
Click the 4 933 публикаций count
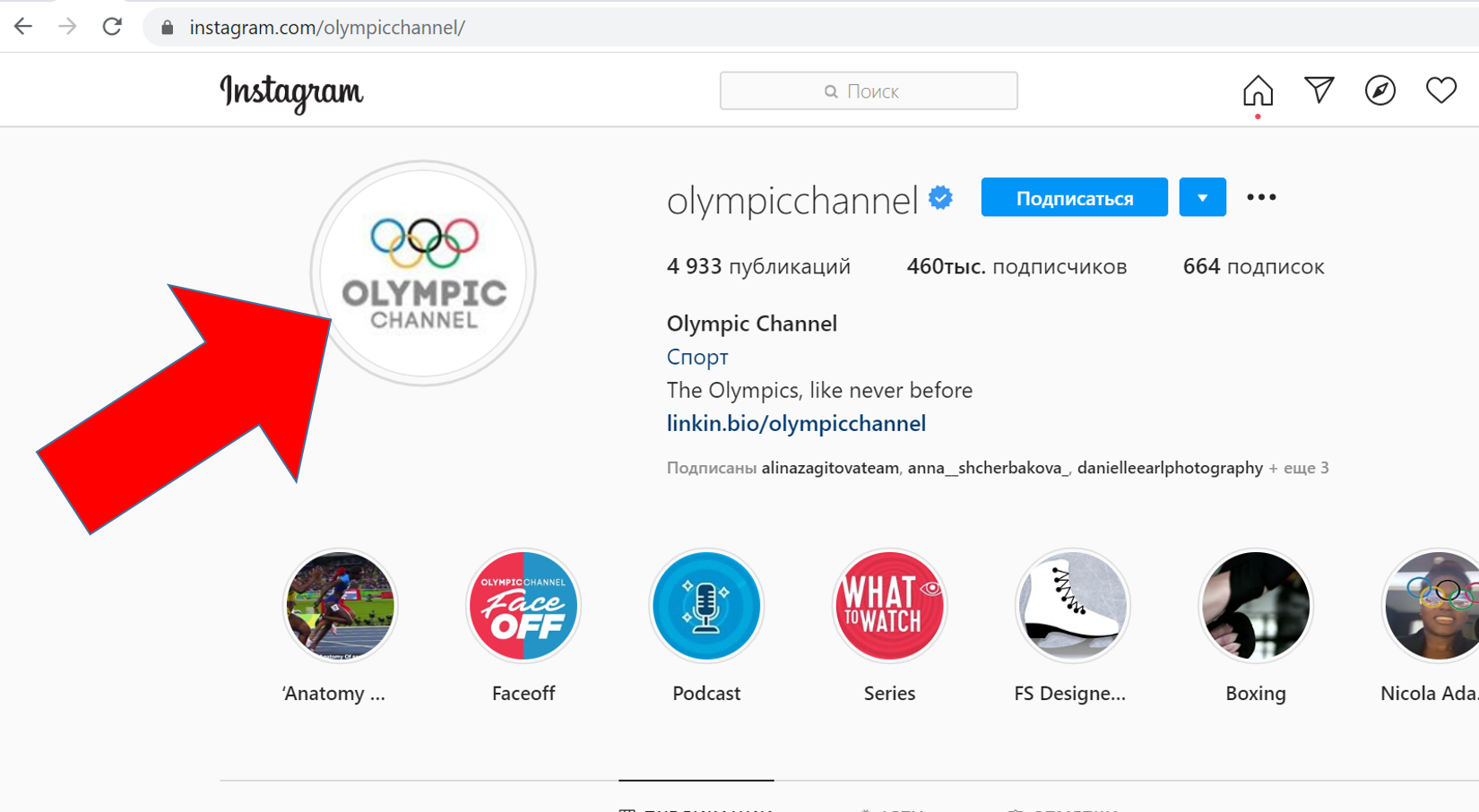758,266
